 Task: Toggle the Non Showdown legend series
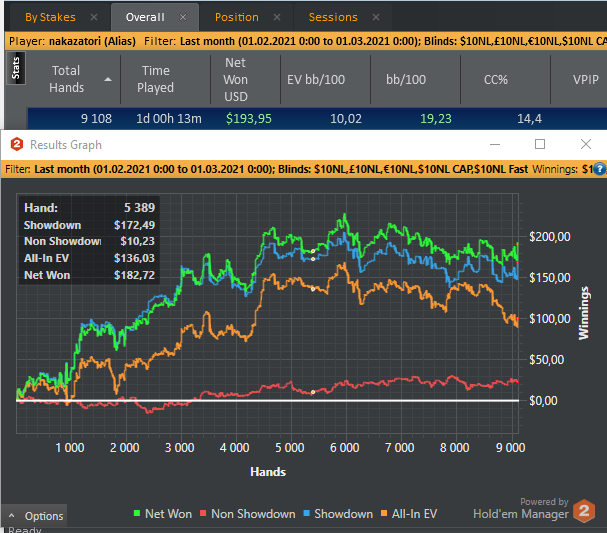pos(248,514)
